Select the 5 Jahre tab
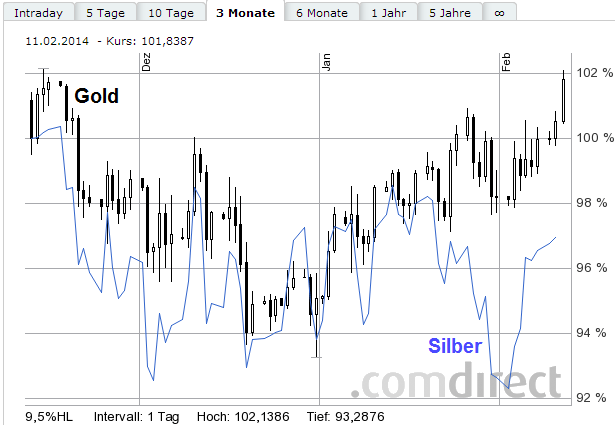The image size is (615, 425). coord(449,13)
